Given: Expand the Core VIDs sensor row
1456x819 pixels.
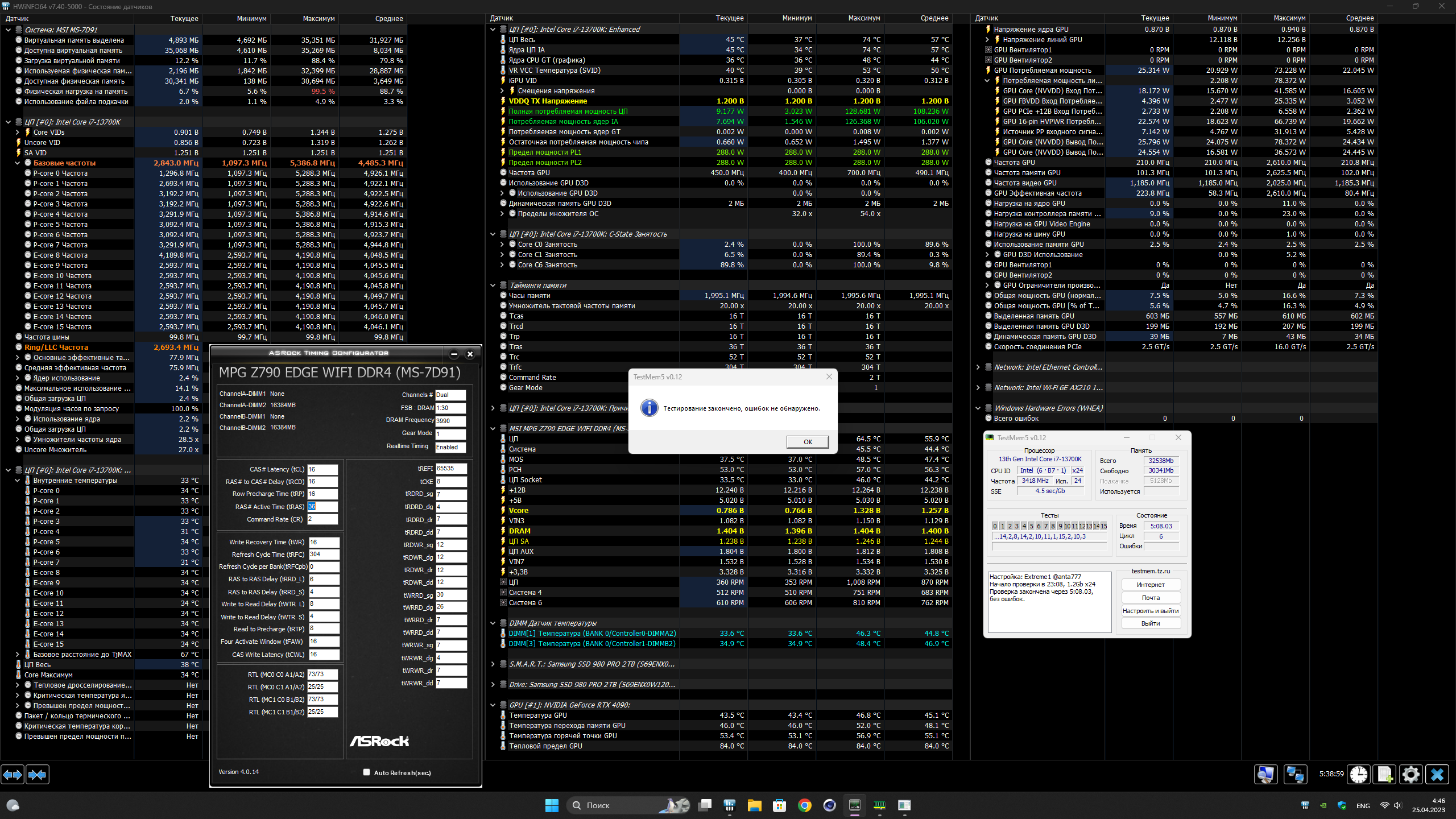Looking at the screenshot, I should (18, 133).
